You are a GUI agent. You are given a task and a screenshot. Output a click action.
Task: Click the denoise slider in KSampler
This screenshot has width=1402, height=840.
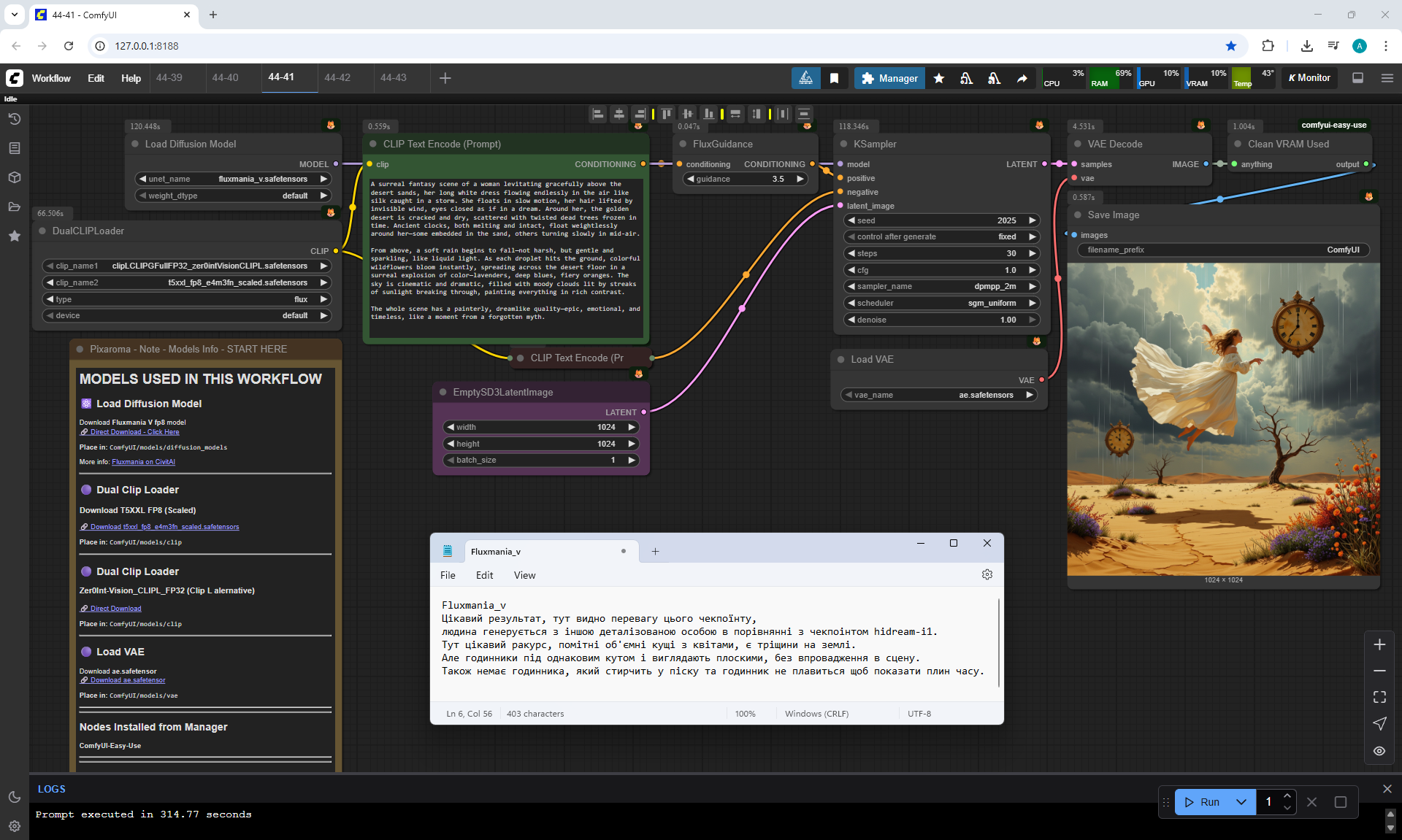point(941,320)
